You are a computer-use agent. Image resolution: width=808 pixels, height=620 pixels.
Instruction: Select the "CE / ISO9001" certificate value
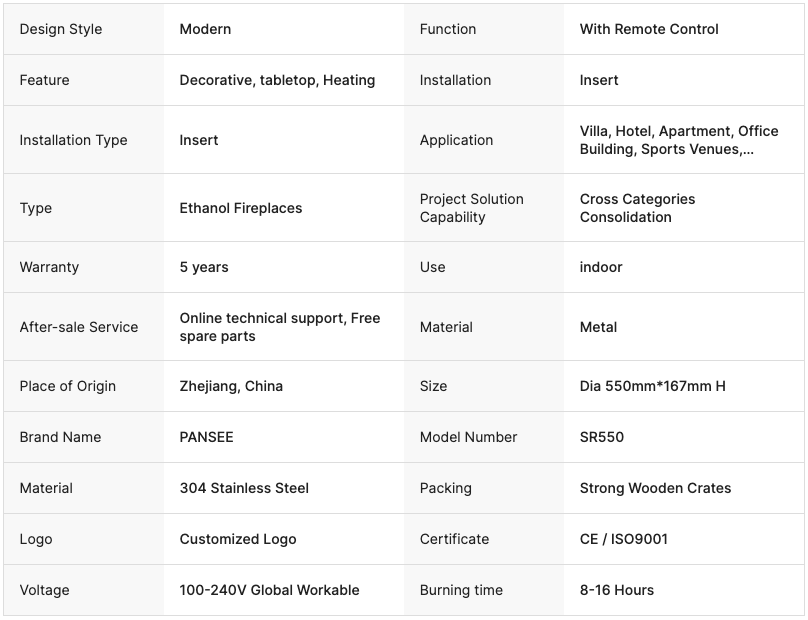tap(623, 539)
